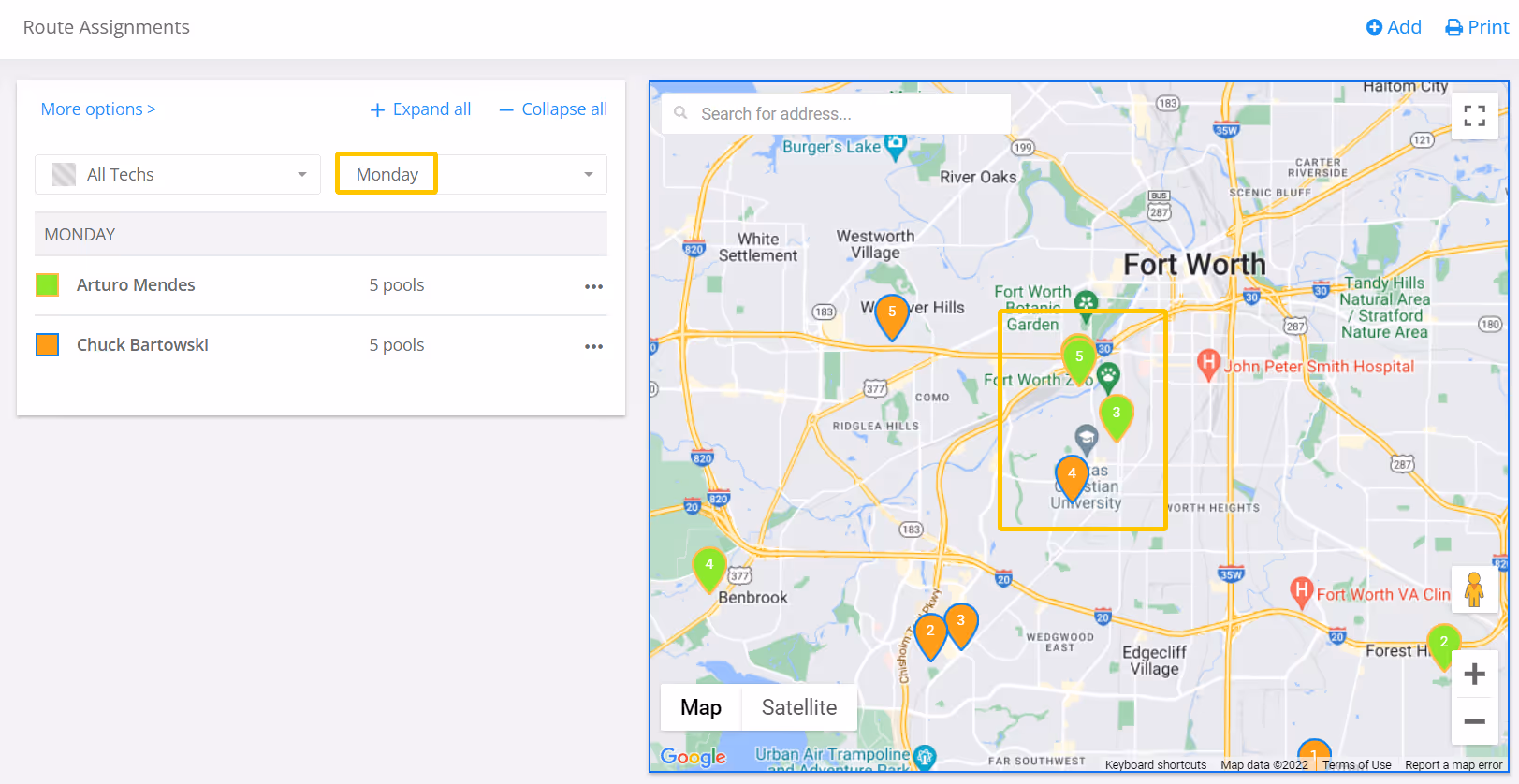
Task: Click Arturo Mendes green color swatch
Action: coord(47,285)
